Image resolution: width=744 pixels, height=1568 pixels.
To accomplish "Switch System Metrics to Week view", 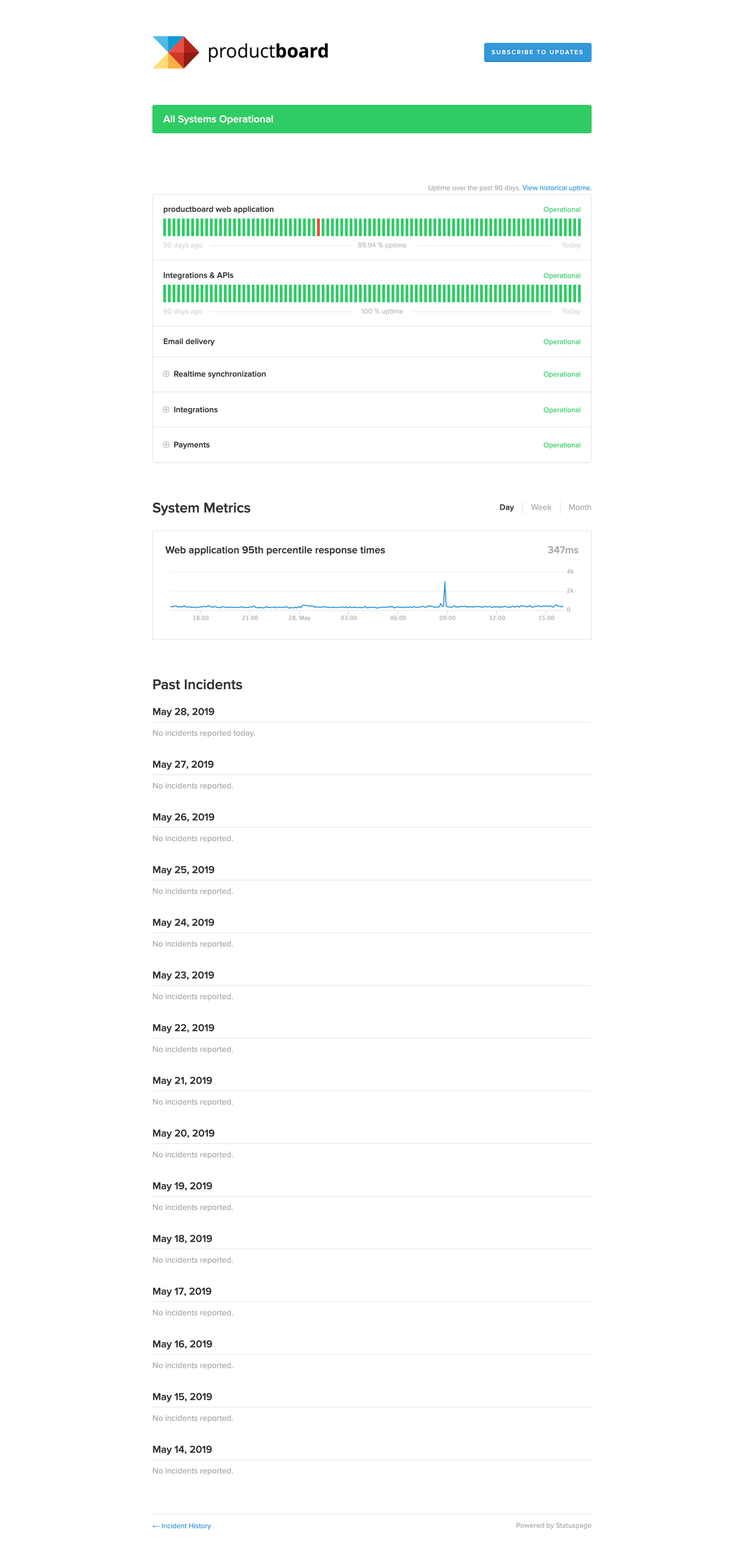I will pyautogui.click(x=541, y=507).
